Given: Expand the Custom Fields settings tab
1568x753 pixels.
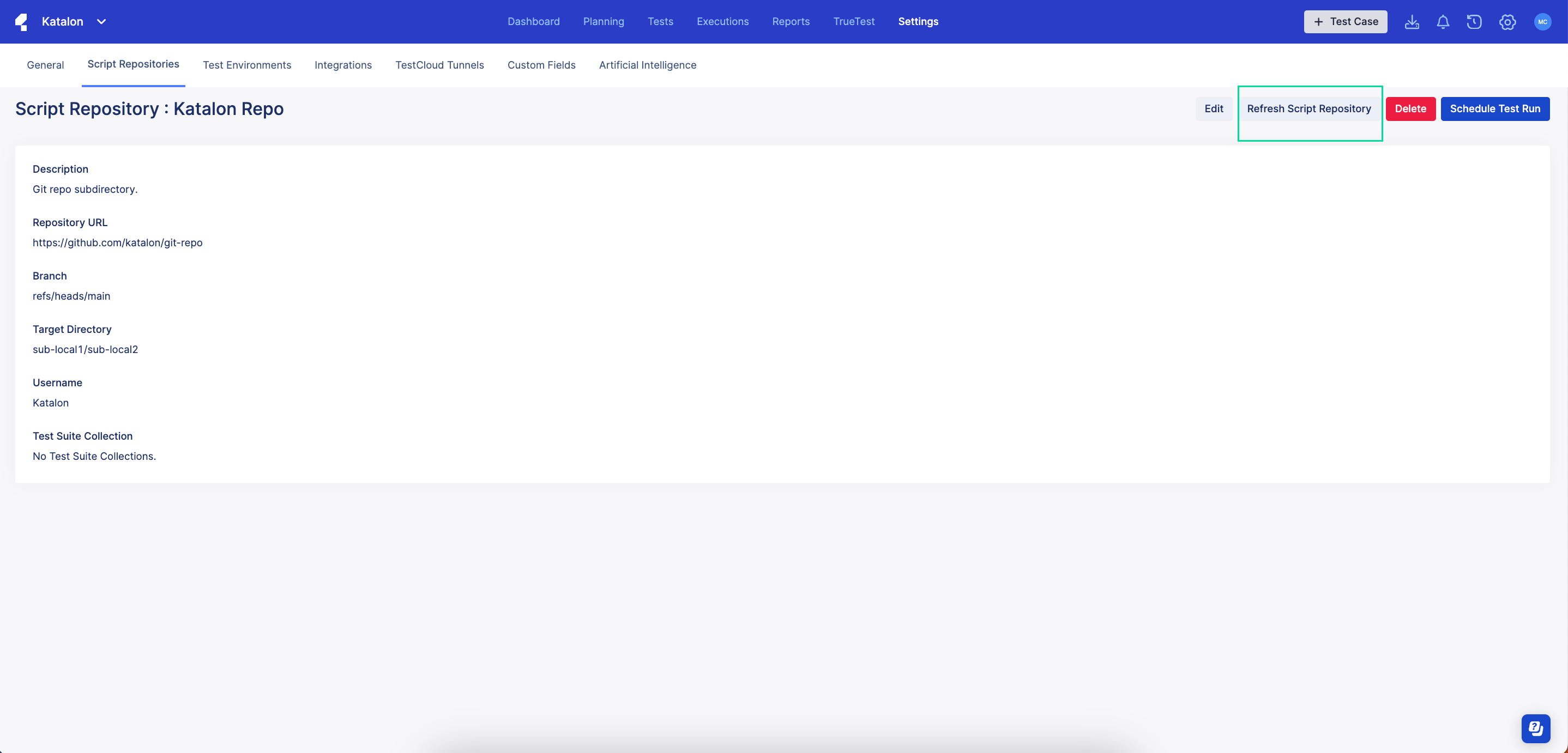Looking at the screenshot, I should [x=541, y=64].
